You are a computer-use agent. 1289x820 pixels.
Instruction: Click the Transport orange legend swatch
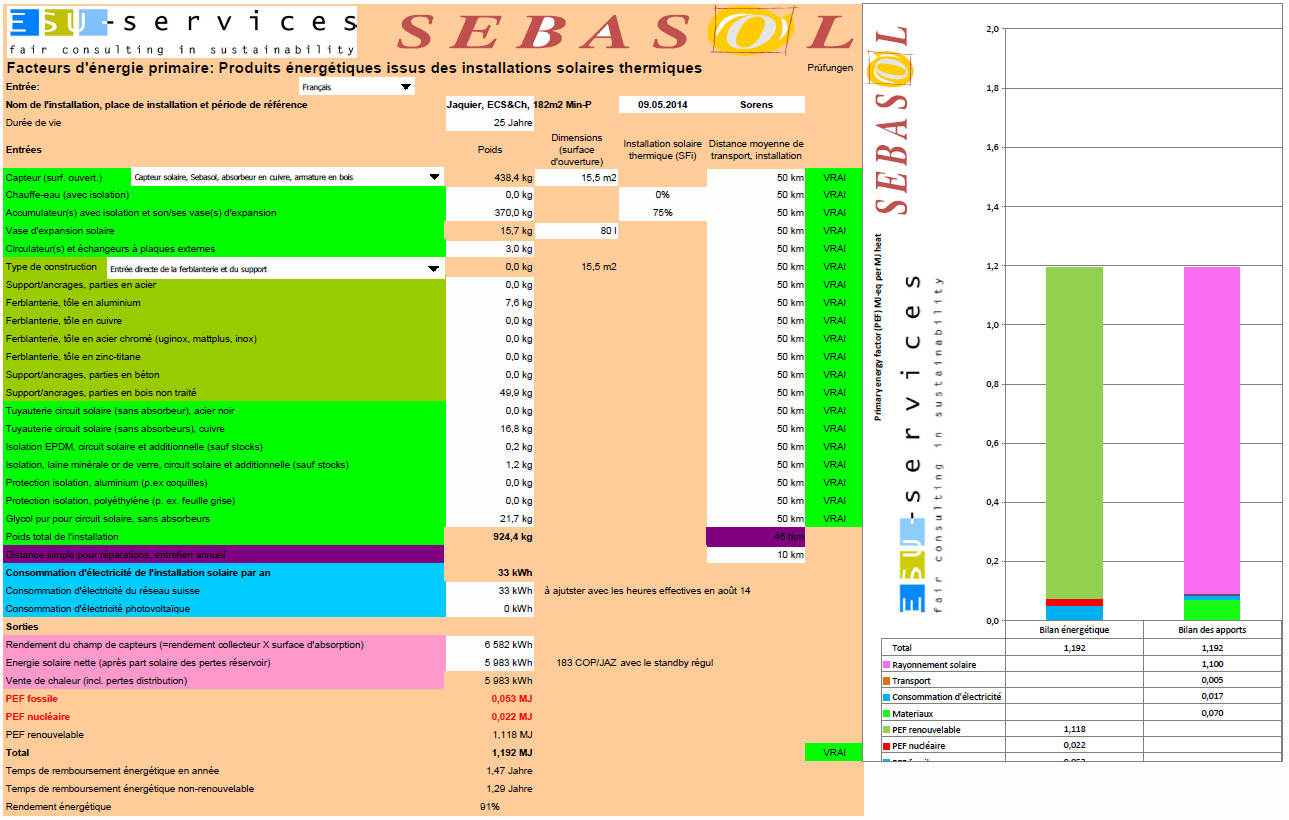coord(886,681)
